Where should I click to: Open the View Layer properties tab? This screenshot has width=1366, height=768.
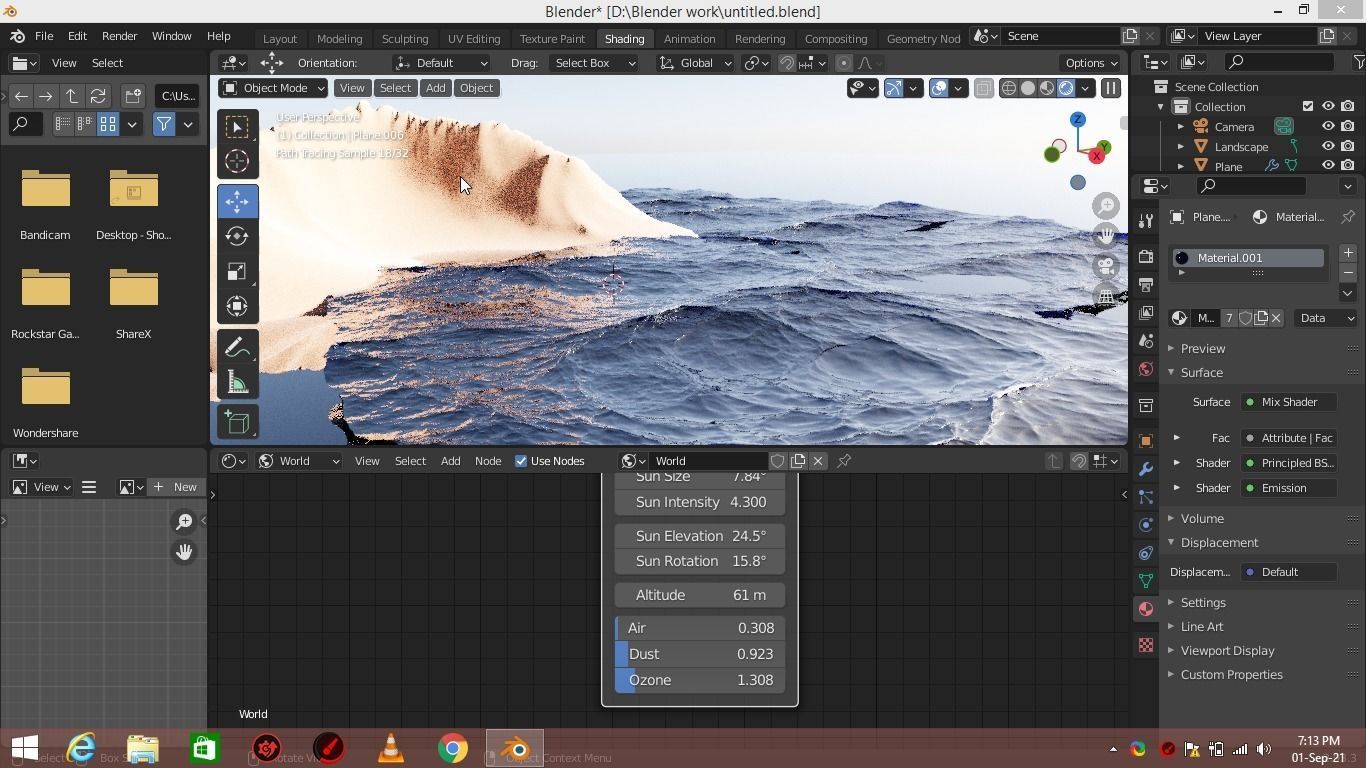coord(1146,313)
